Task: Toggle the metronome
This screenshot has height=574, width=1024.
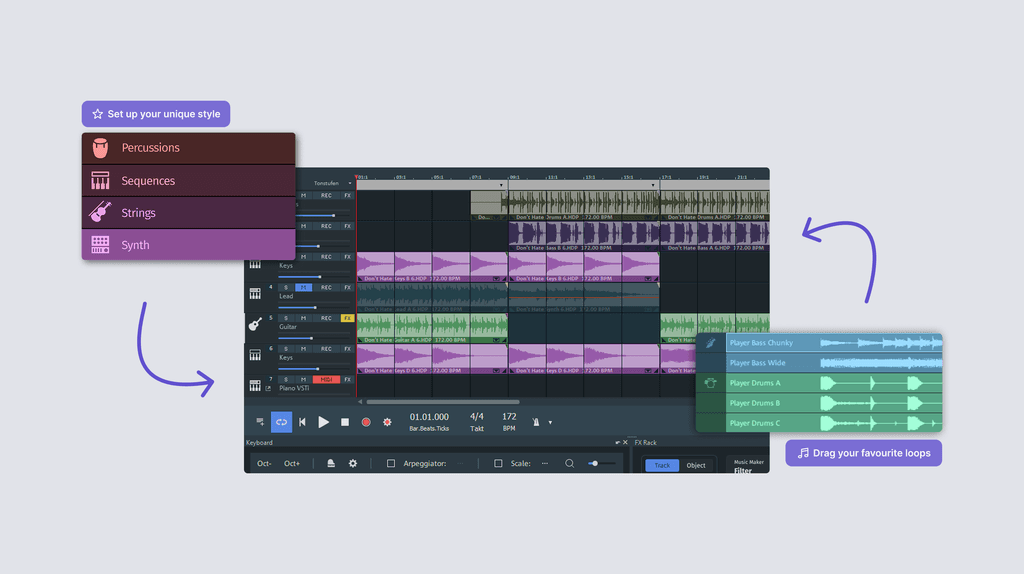Action: point(536,422)
